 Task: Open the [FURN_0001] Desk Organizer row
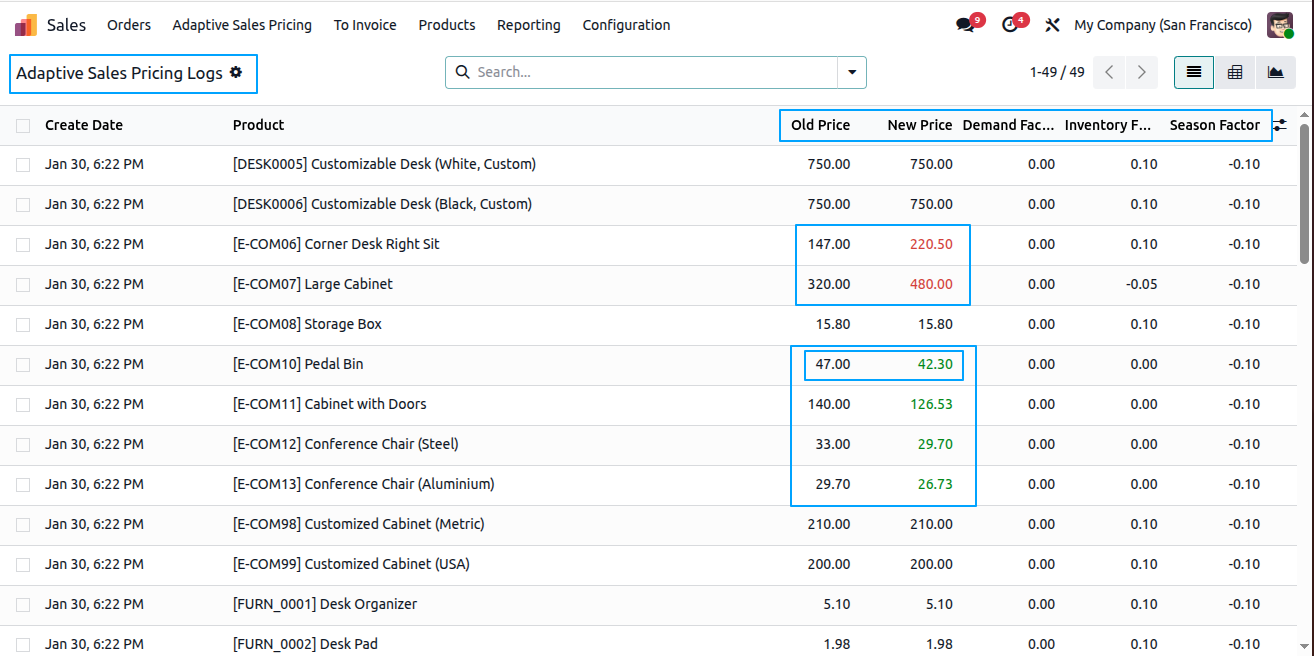click(325, 604)
